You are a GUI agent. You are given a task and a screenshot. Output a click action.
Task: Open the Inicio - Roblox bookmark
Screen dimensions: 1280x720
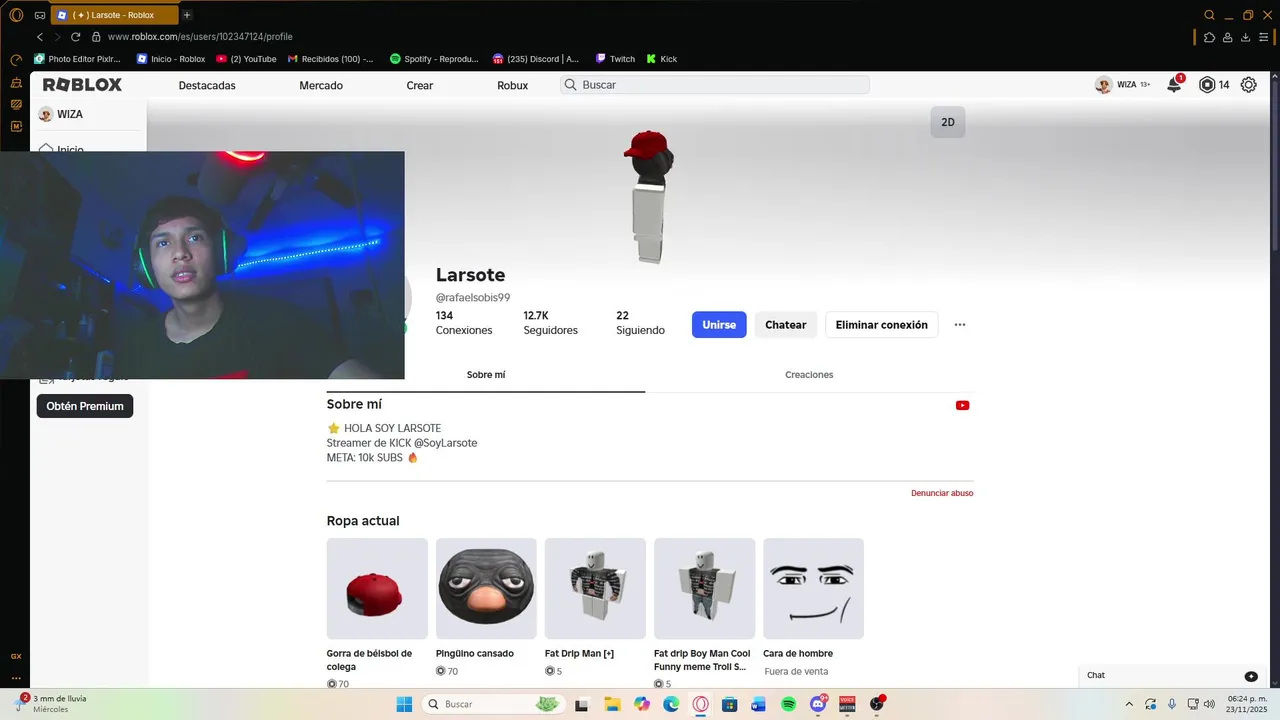coord(171,59)
